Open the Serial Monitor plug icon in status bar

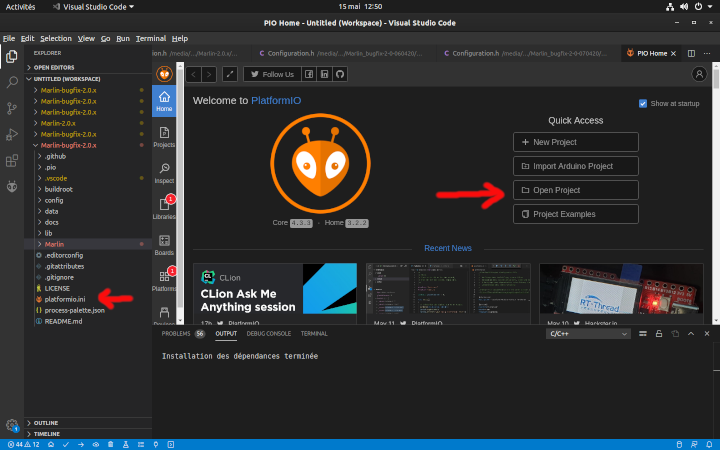pos(156,444)
